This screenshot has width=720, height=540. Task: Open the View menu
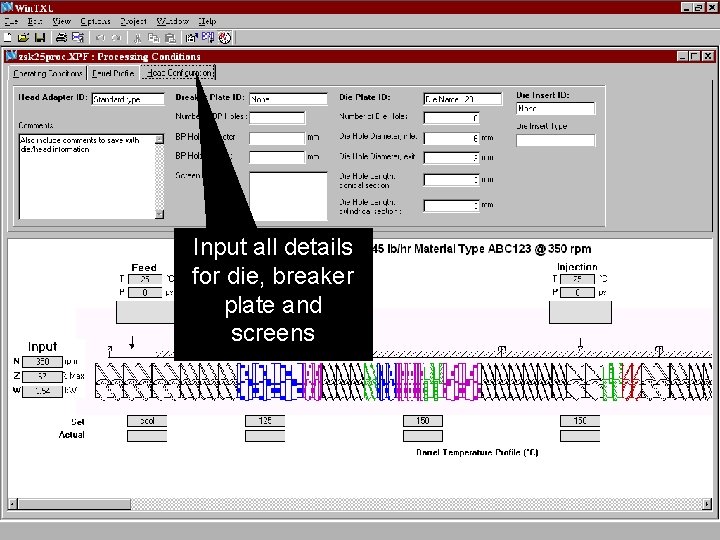point(62,21)
